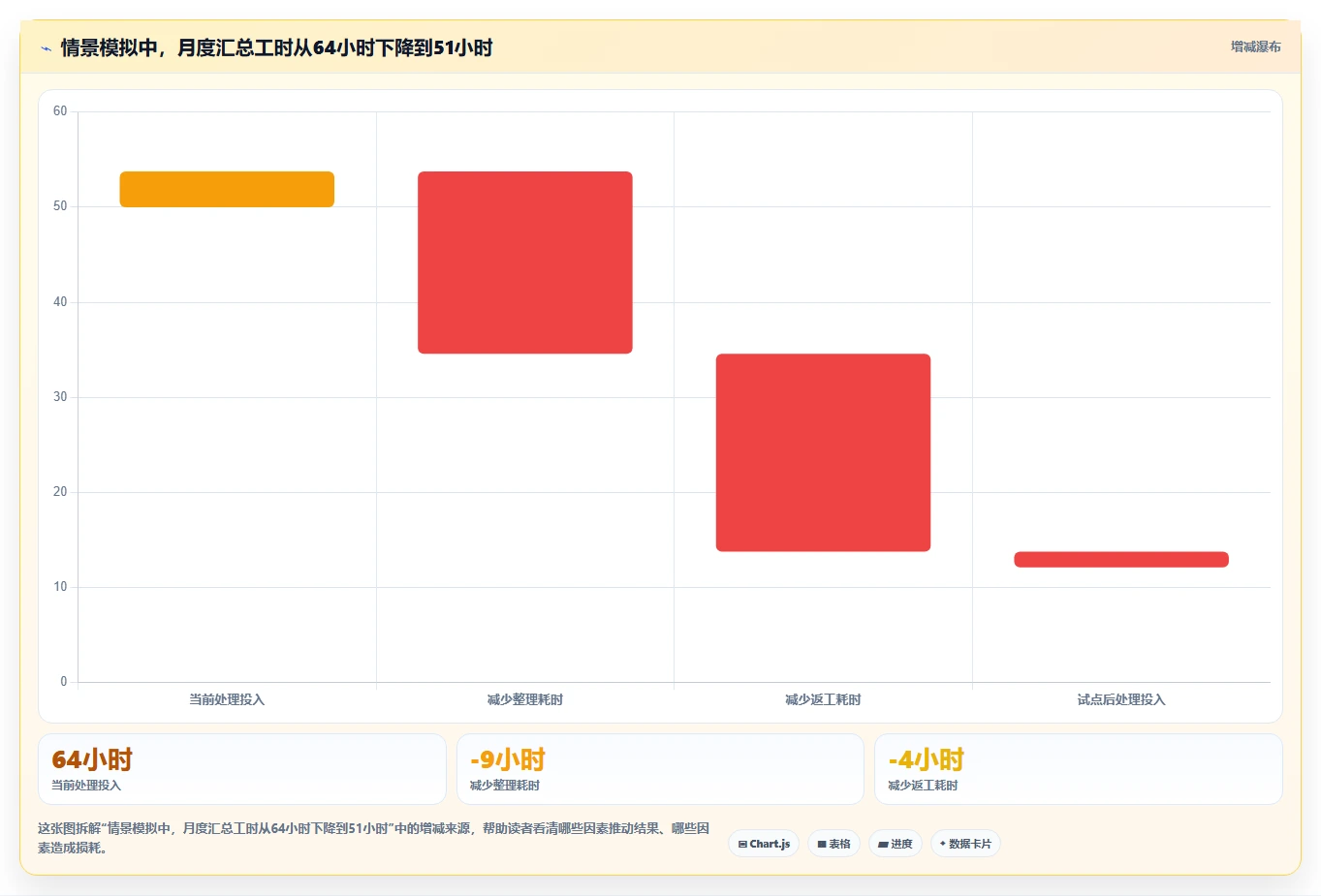
Task: Open the 64小时 当前处理投入 card
Action: 242,769
